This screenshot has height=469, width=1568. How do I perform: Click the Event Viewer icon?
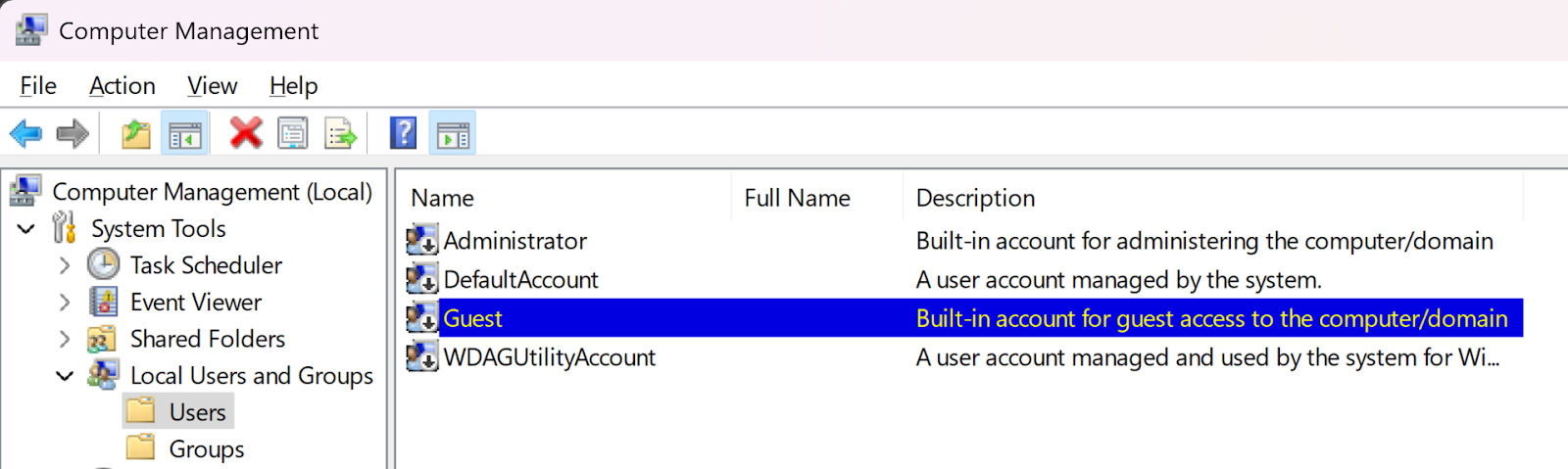click(x=103, y=302)
